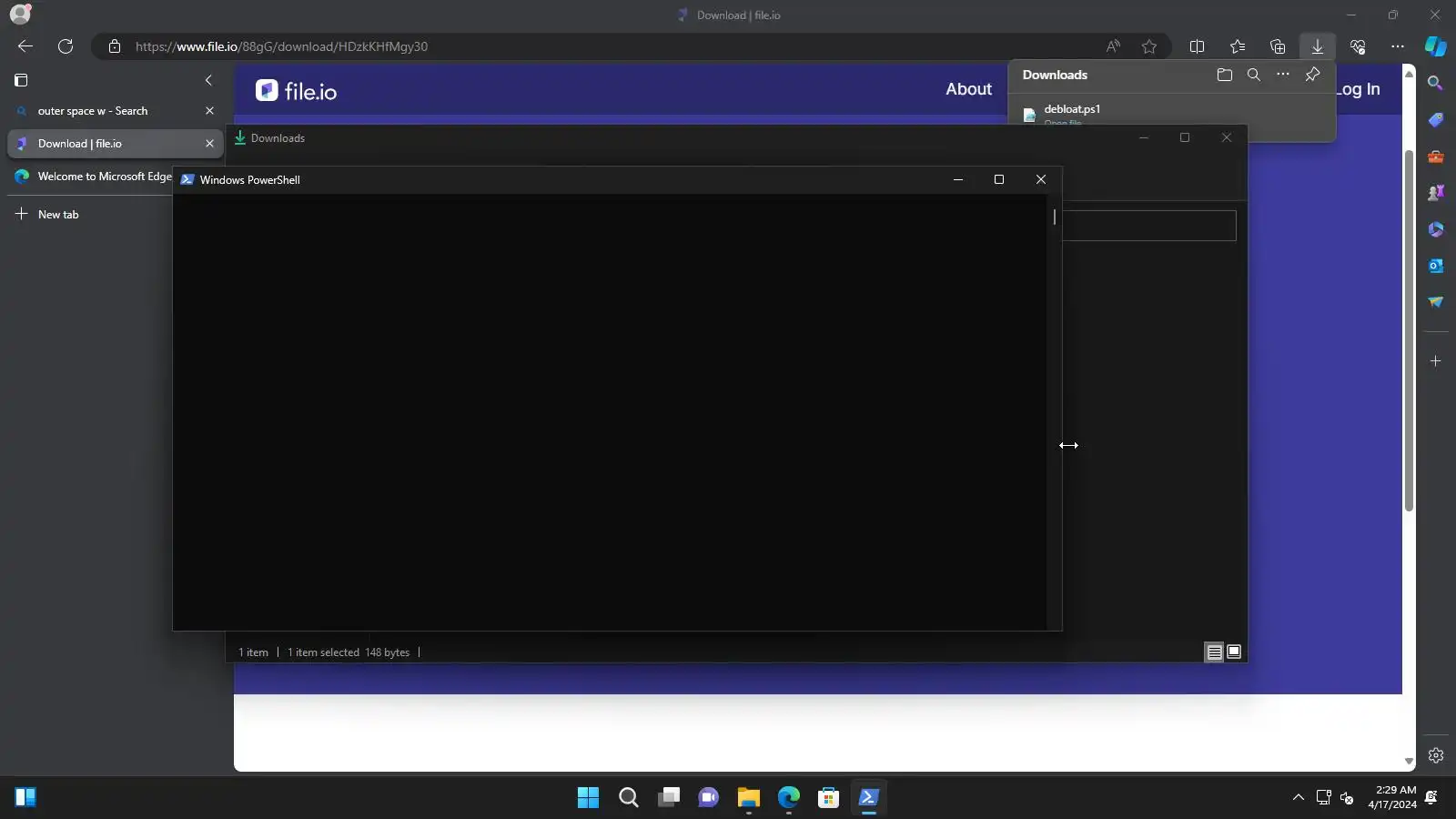The width and height of the screenshot is (1456, 819).
Task: Refresh the file.io page
Action: point(66,46)
